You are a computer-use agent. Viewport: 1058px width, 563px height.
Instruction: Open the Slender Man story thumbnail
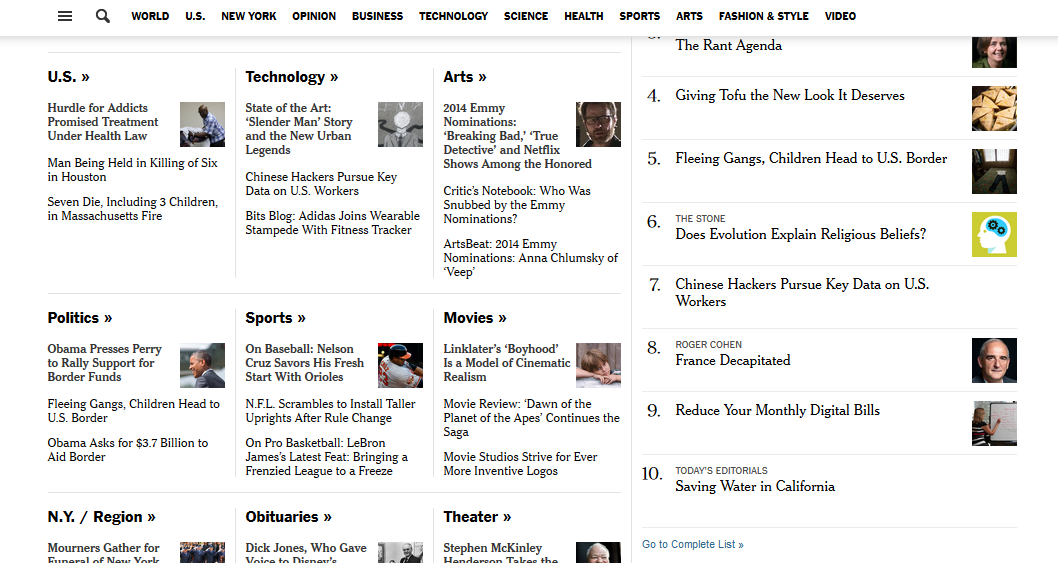pyautogui.click(x=400, y=124)
